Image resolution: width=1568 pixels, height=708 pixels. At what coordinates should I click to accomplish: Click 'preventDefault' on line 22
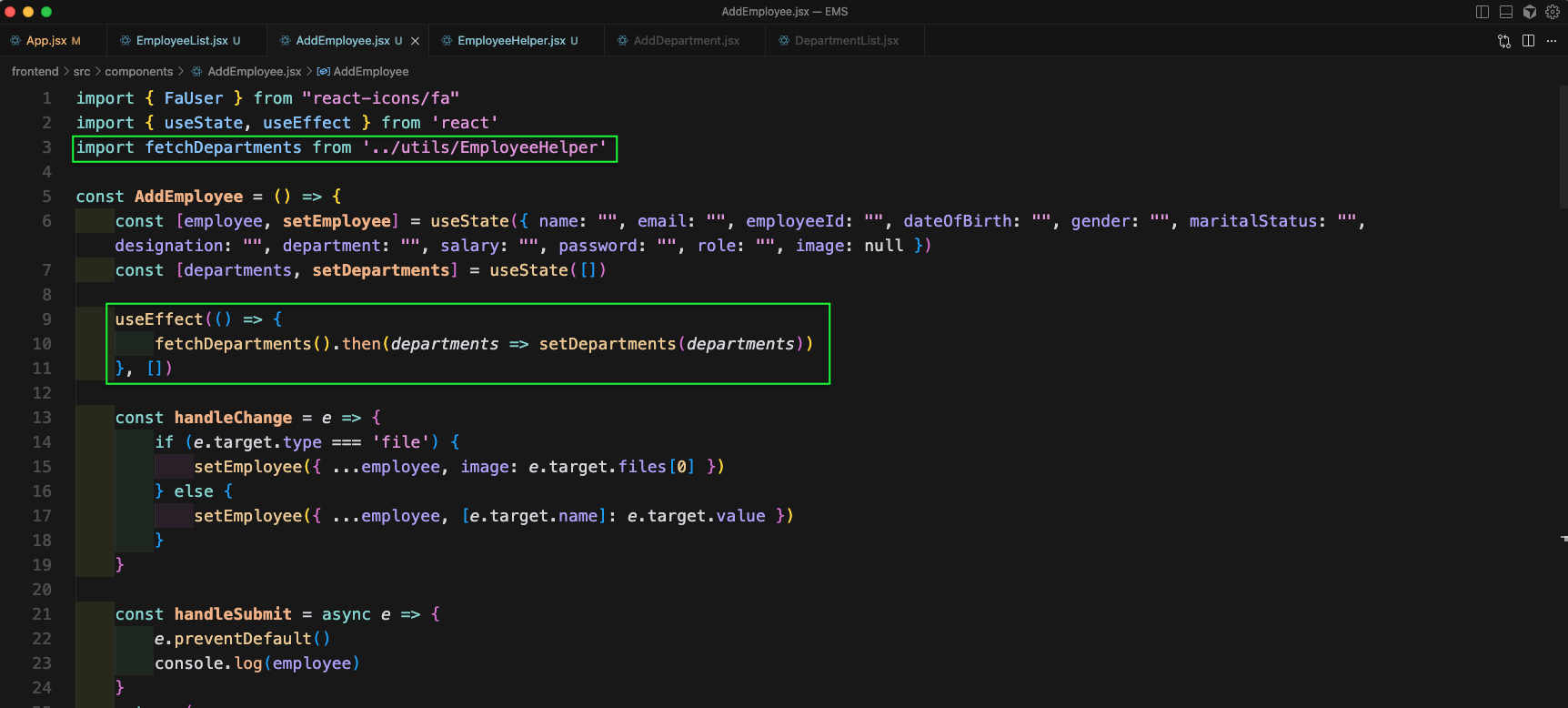pos(243,639)
